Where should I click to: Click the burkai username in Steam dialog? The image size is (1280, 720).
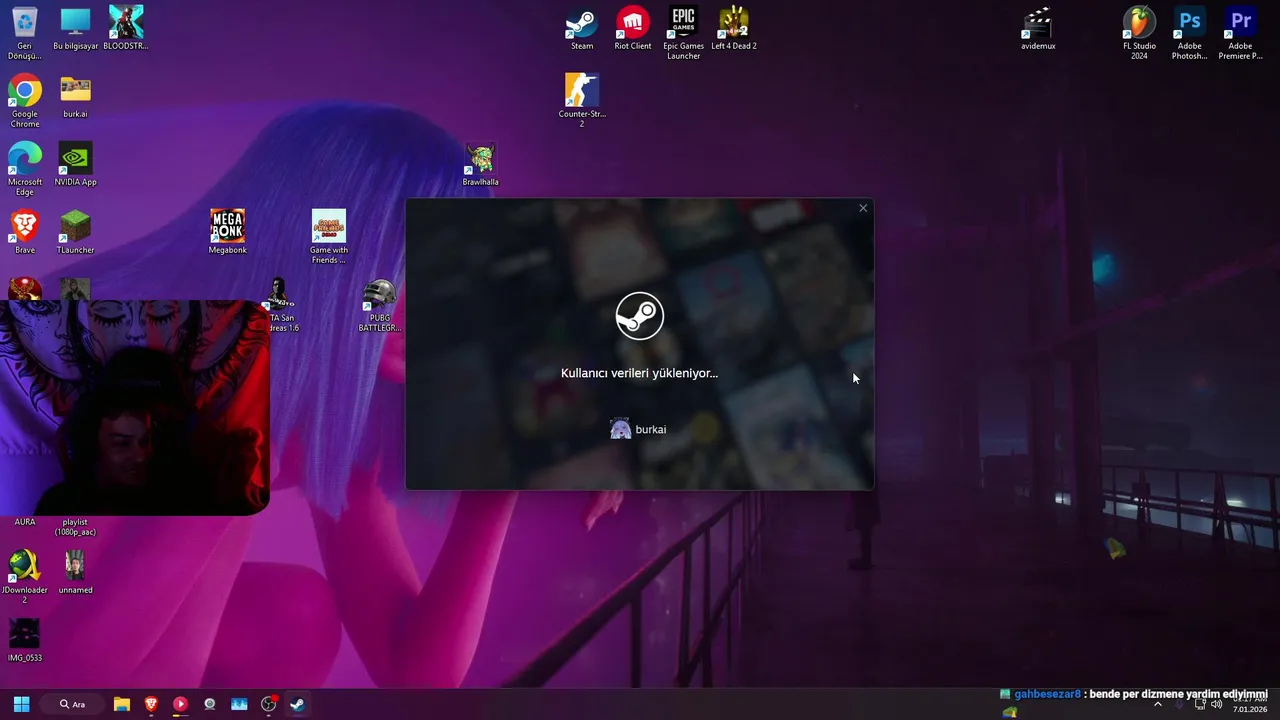tap(651, 430)
